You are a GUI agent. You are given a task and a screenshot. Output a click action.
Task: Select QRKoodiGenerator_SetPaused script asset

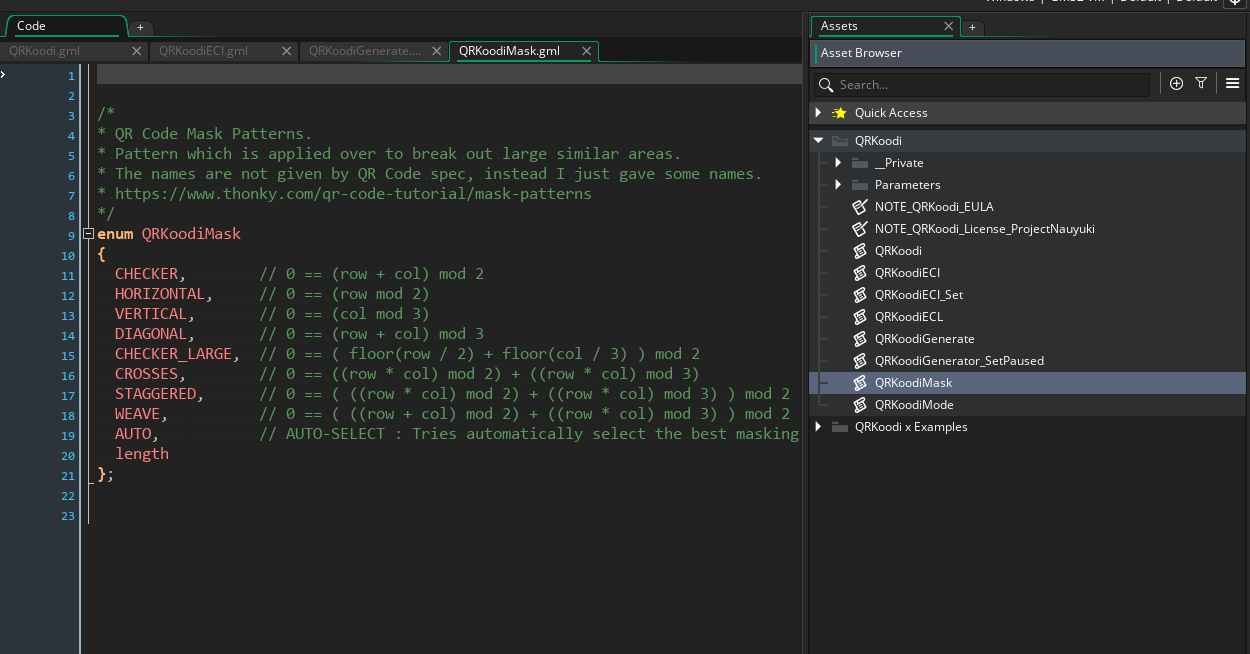click(959, 361)
